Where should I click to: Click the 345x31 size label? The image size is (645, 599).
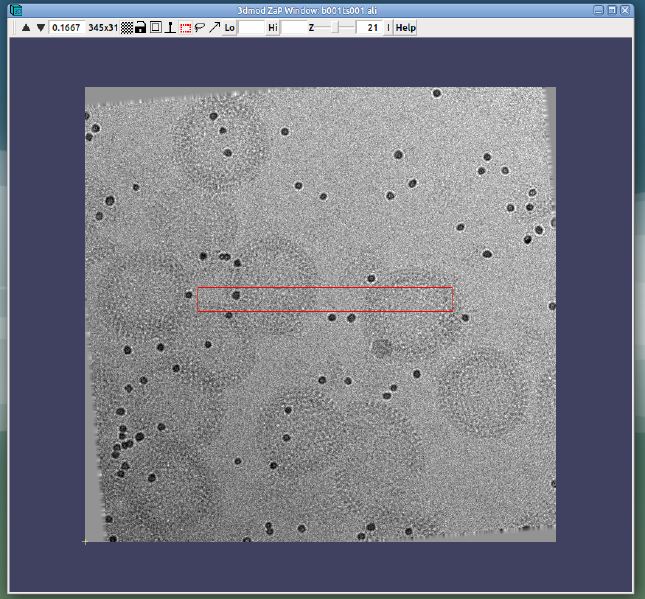click(103, 28)
